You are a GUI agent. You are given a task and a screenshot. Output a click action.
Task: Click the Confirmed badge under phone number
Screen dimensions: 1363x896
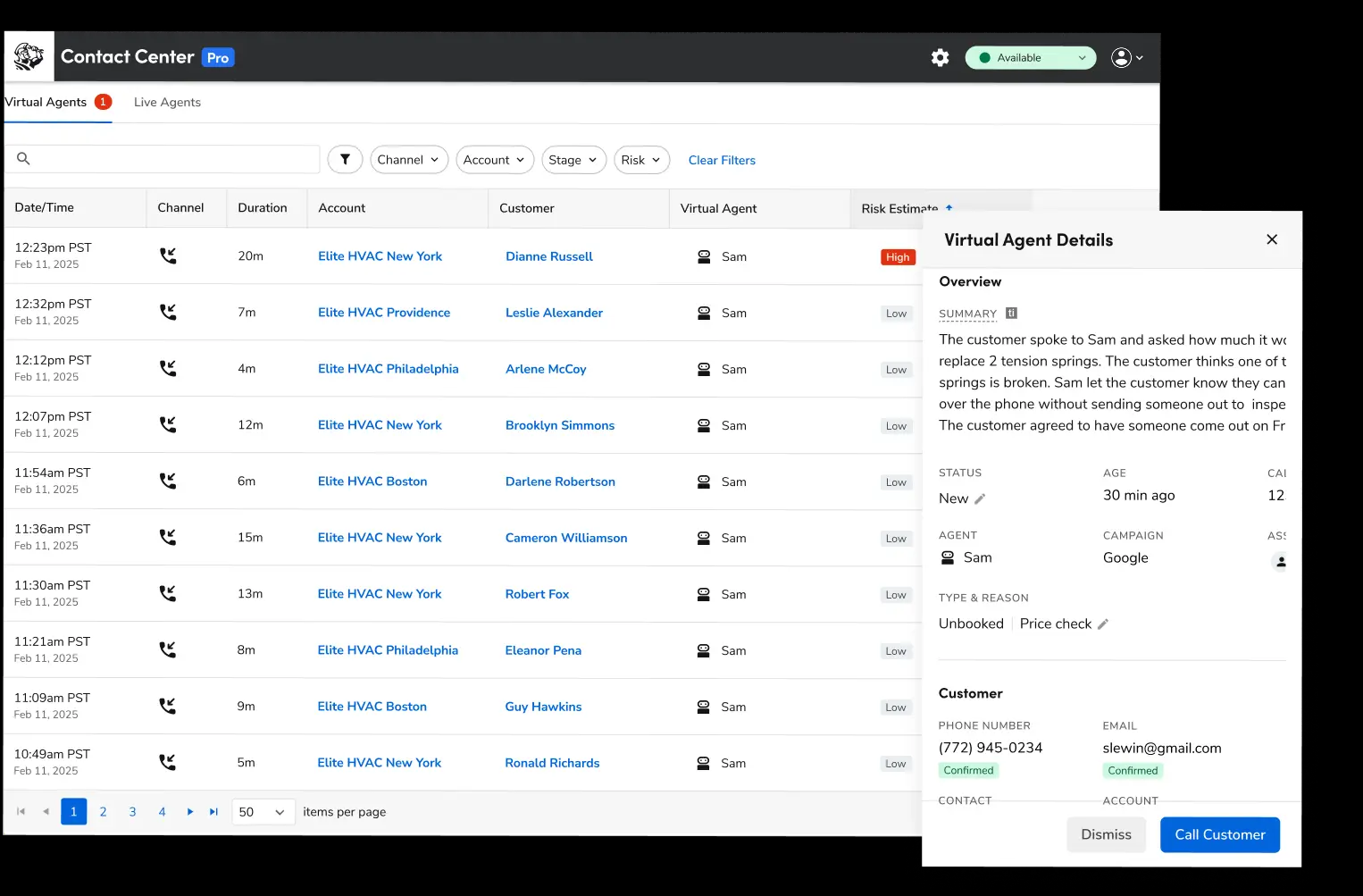(x=968, y=770)
